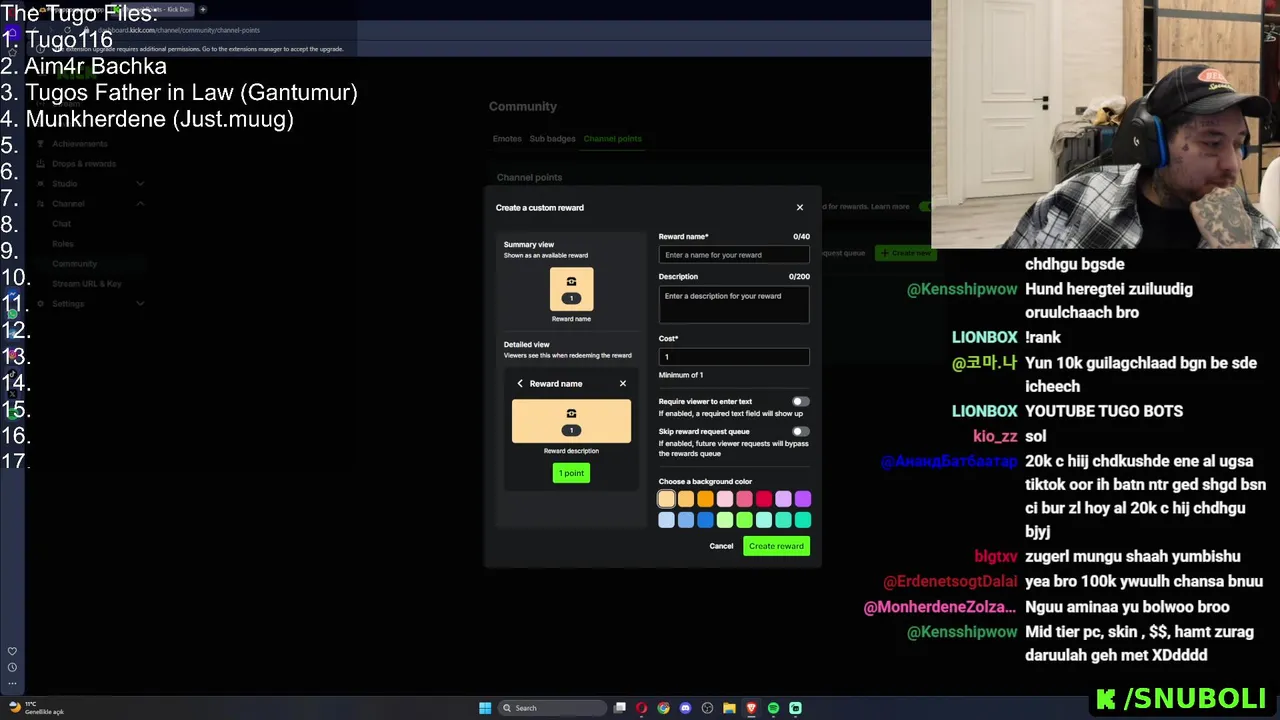Open Discord from the taskbar
1280x720 pixels.
[x=685, y=708]
